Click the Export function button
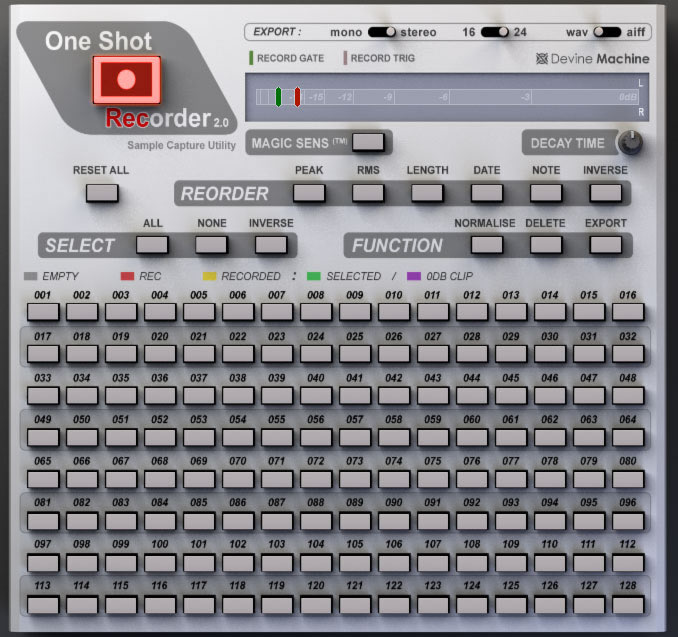 point(606,245)
